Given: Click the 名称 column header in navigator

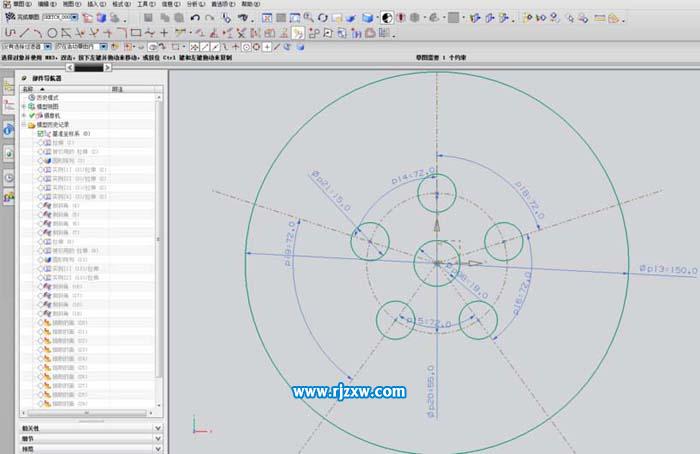Looking at the screenshot, I should tap(28, 89).
